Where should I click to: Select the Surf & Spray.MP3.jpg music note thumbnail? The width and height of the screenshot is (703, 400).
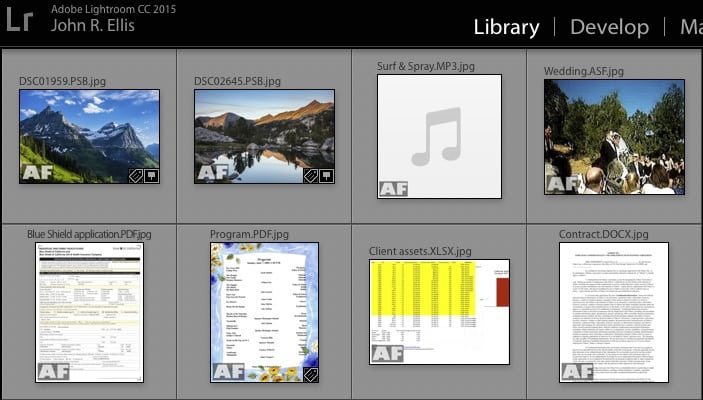tap(439, 136)
